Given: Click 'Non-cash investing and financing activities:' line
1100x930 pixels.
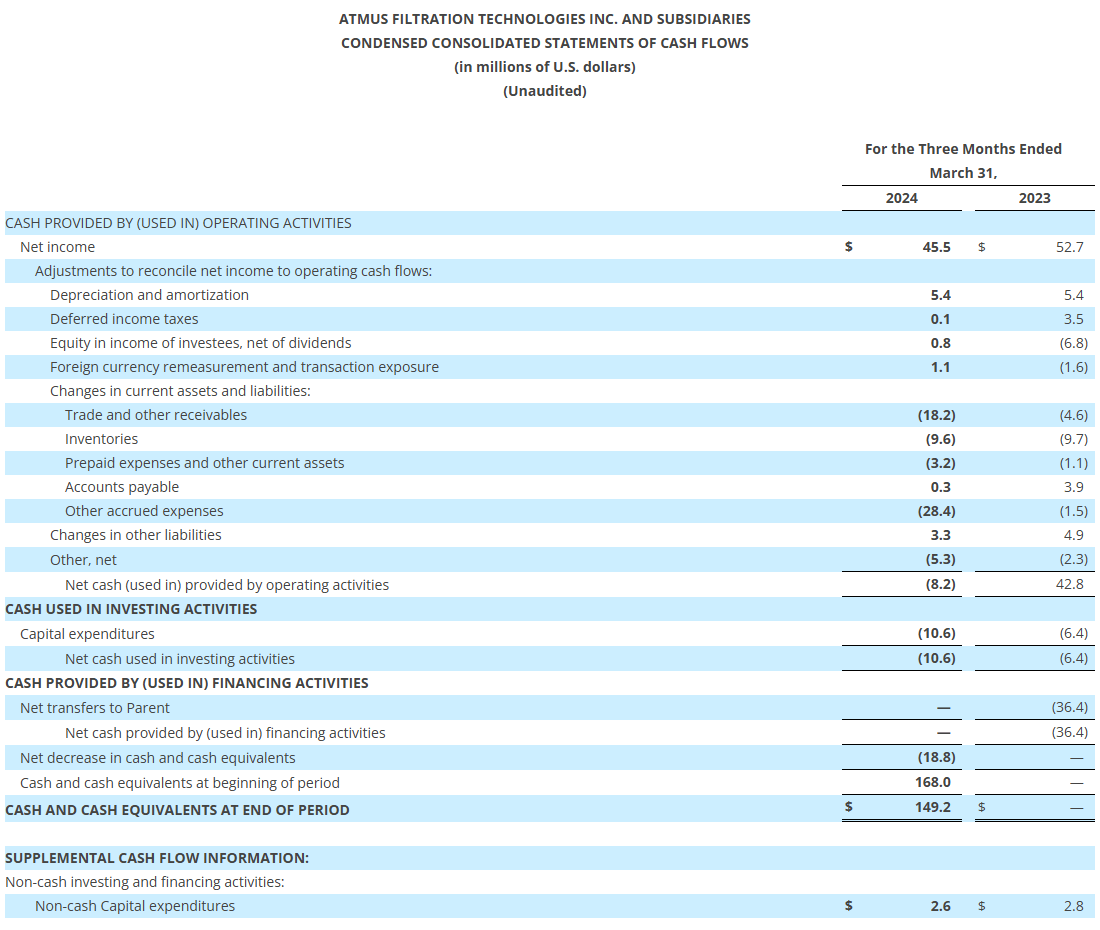Looking at the screenshot, I should click(x=145, y=882).
